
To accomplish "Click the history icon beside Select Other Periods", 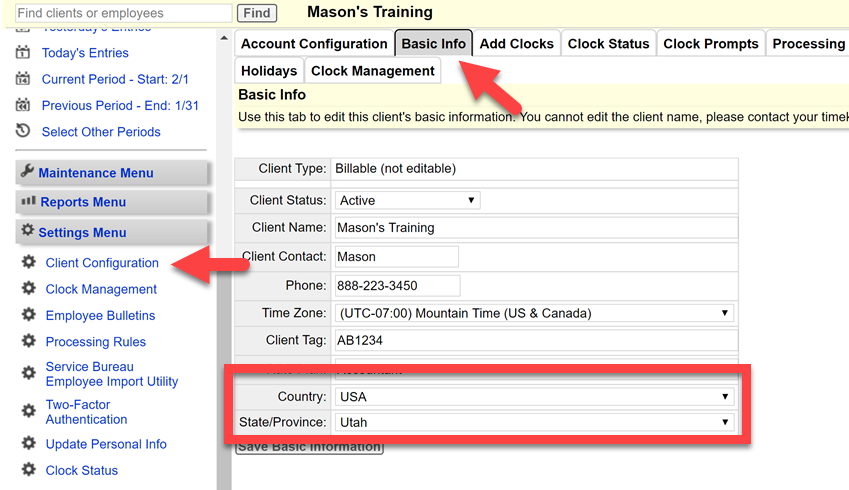I will (x=22, y=131).
